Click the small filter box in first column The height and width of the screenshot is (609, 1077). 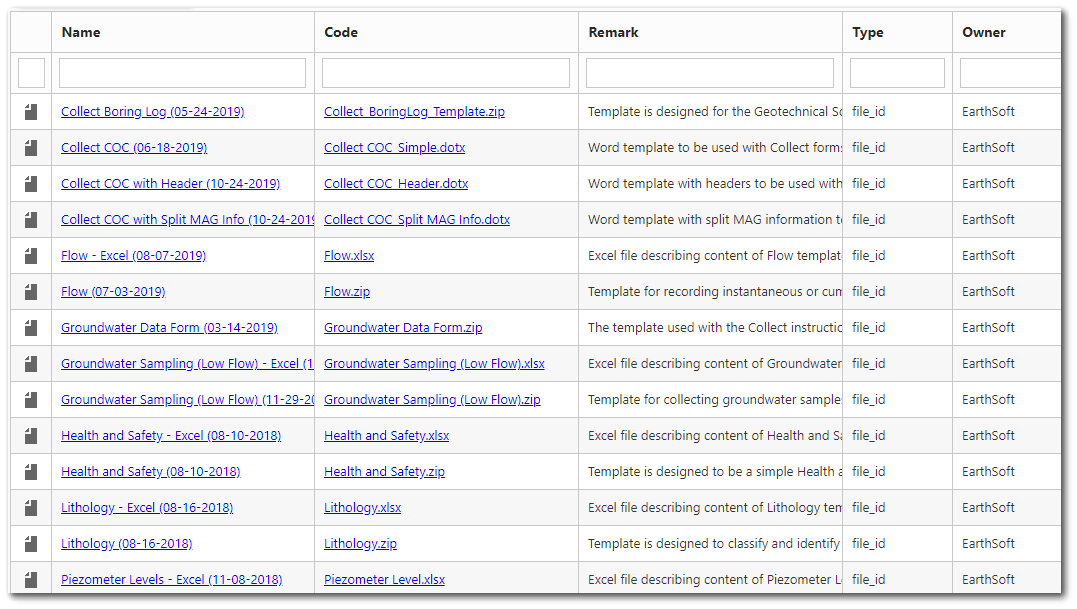[x=31, y=73]
